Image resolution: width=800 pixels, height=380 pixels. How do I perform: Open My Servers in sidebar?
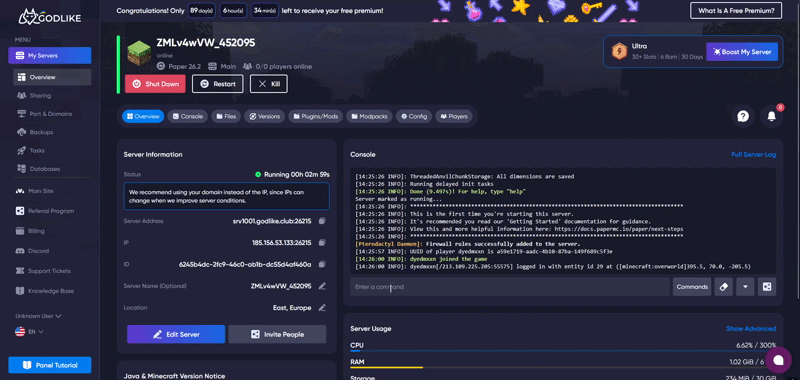(x=49, y=56)
